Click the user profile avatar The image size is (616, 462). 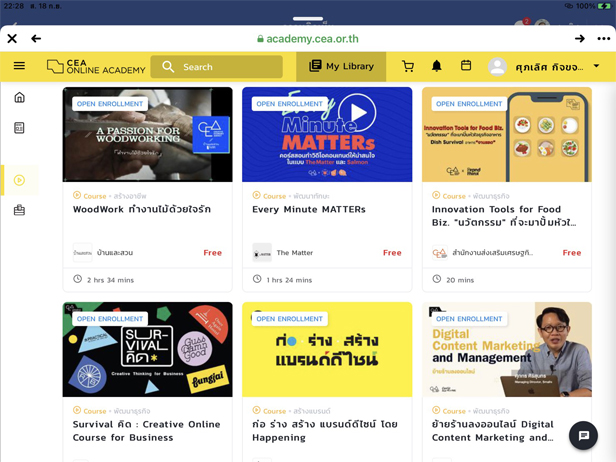[497, 67]
